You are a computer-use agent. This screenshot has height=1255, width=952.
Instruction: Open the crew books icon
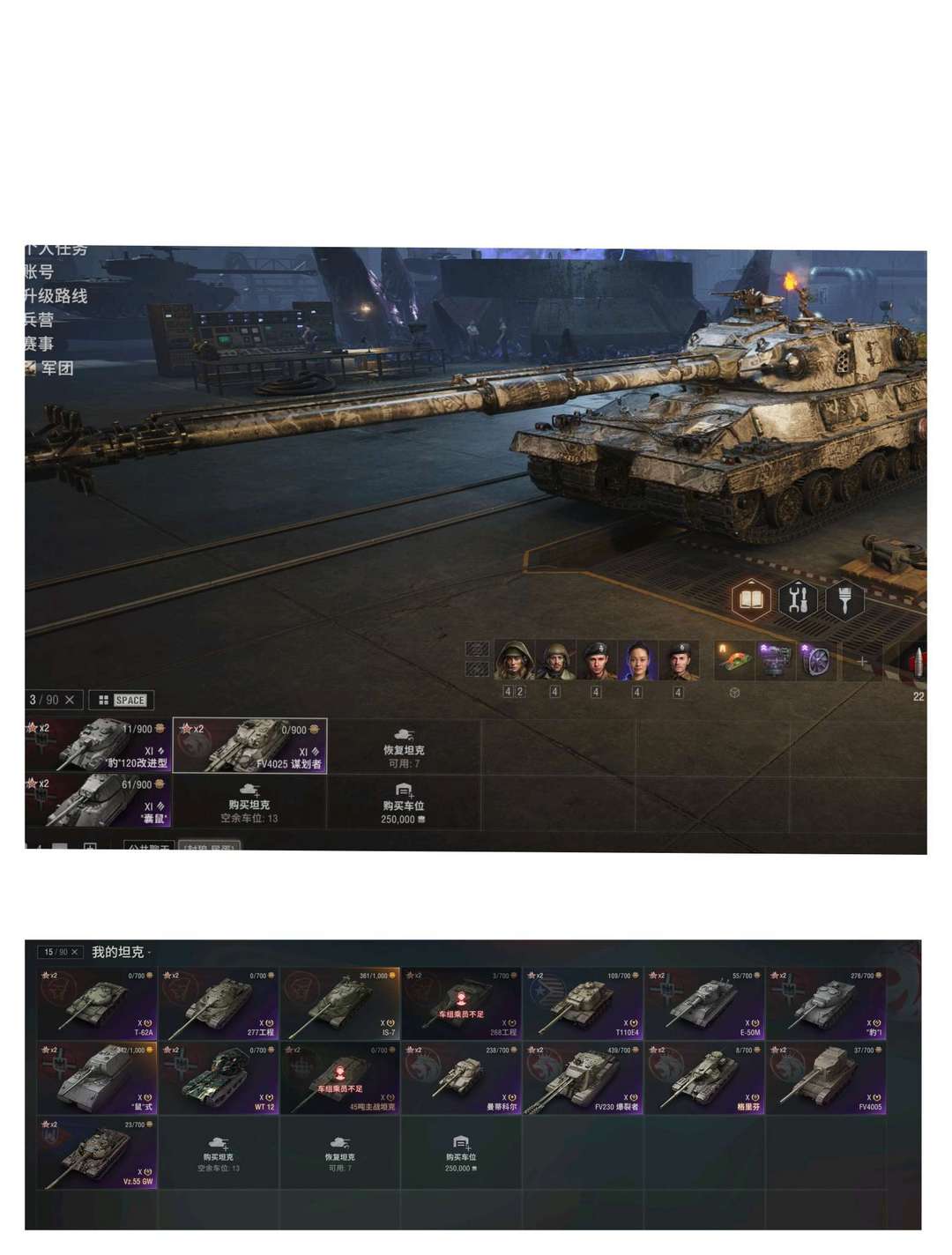coord(752,600)
